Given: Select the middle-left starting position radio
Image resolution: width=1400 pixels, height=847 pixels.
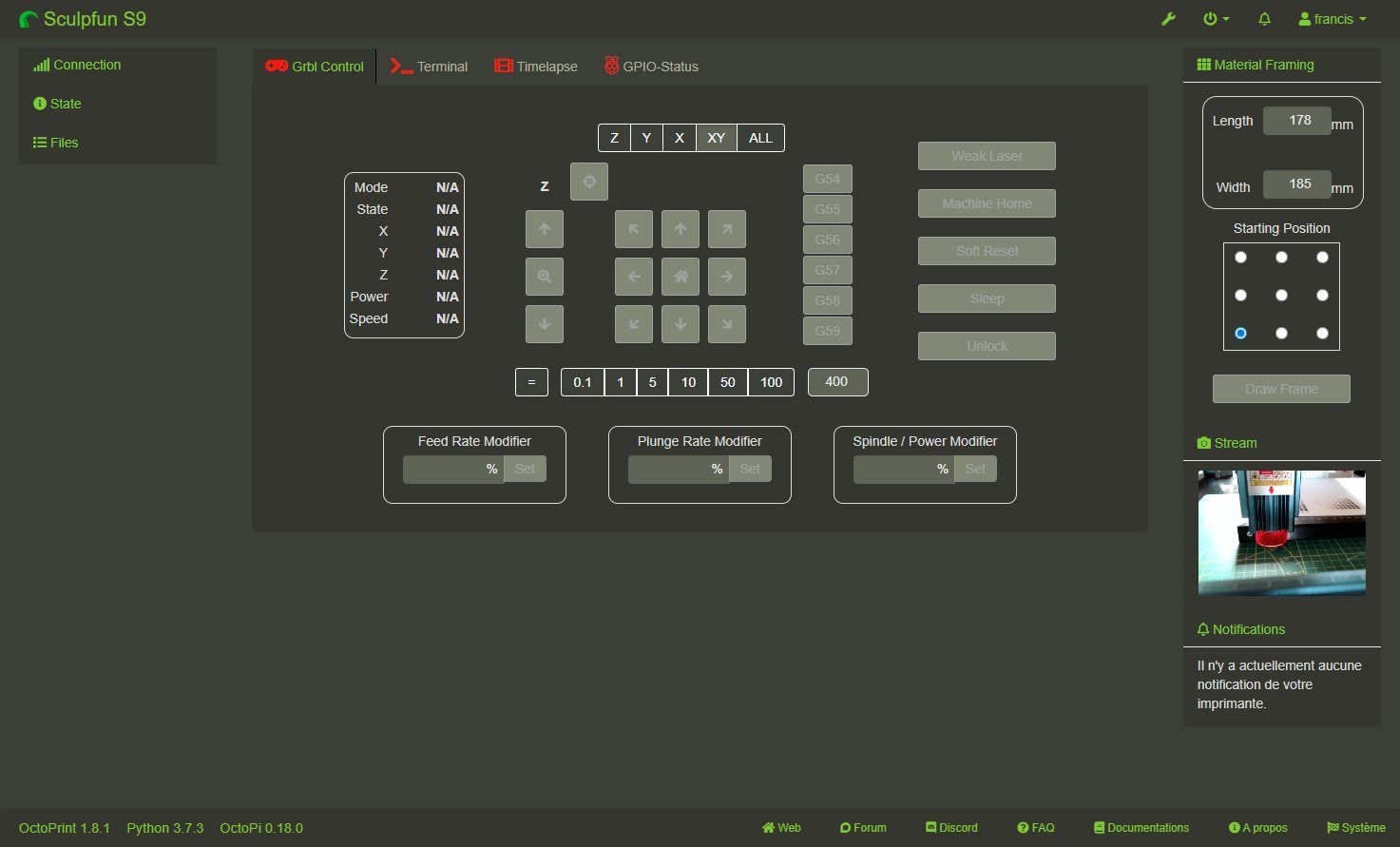Looking at the screenshot, I should [x=1240, y=295].
